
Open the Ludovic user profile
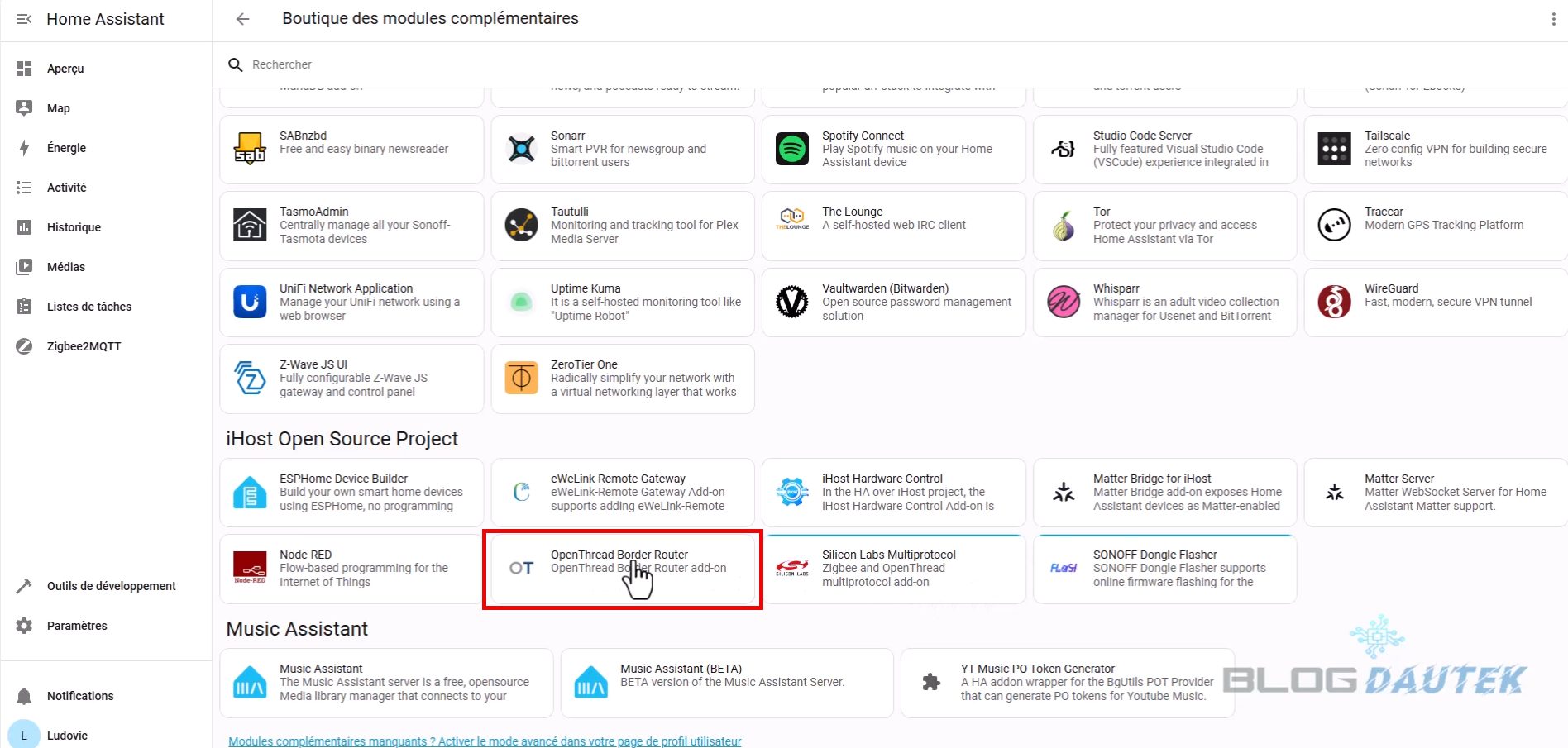point(66,736)
